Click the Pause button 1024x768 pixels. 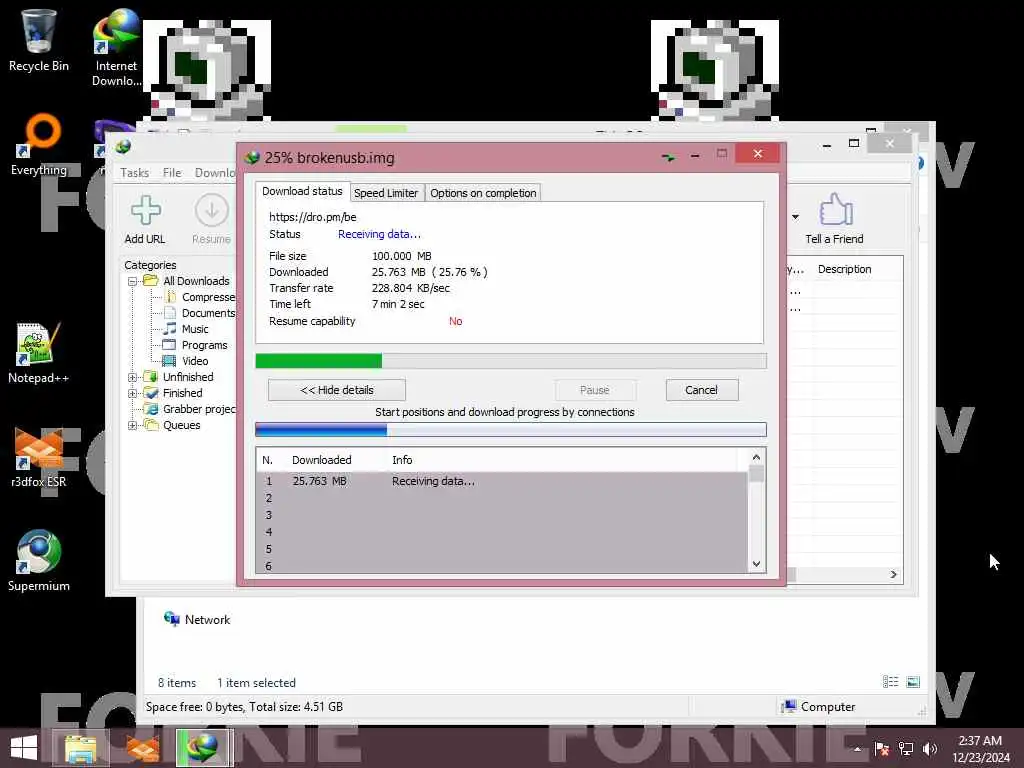point(595,390)
